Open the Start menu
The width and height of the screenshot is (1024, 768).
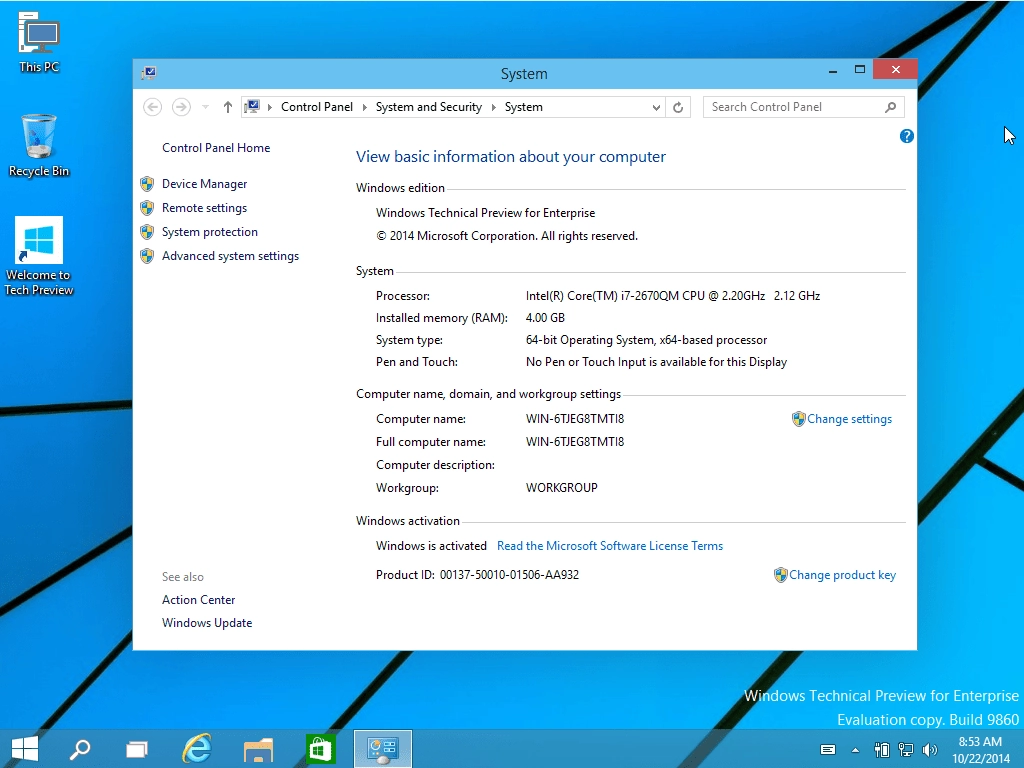25,748
